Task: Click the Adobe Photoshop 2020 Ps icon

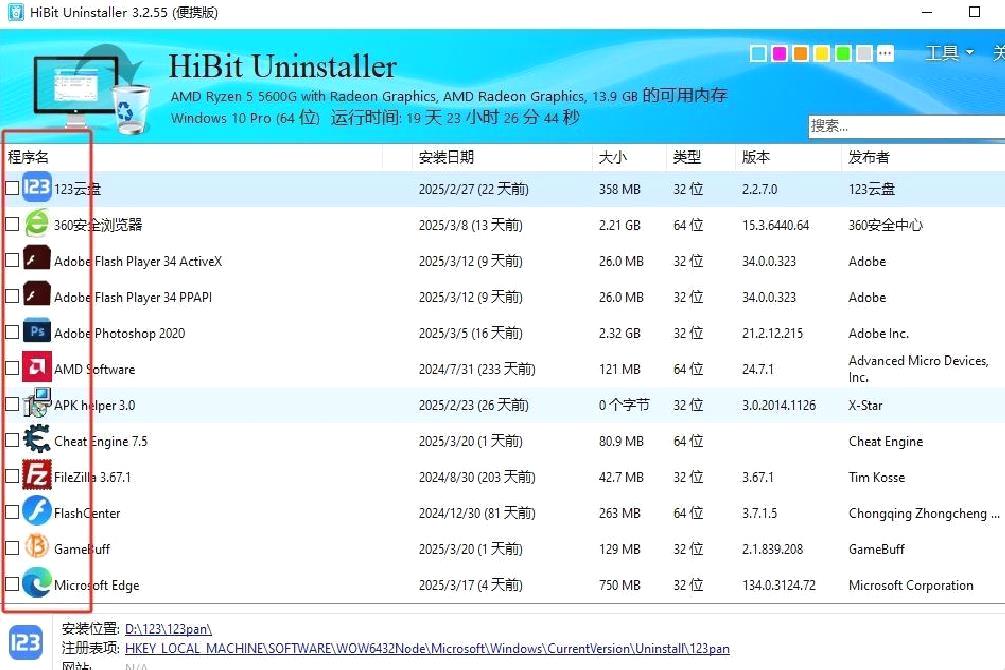Action: point(37,331)
